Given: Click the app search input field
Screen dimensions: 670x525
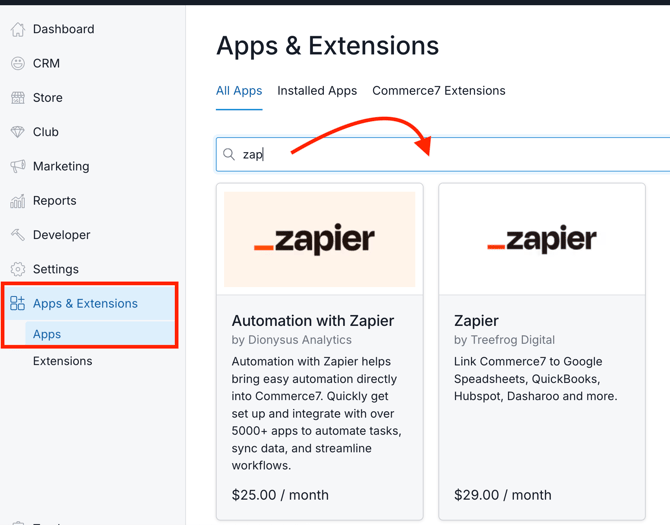Looking at the screenshot, I should [x=450, y=155].
